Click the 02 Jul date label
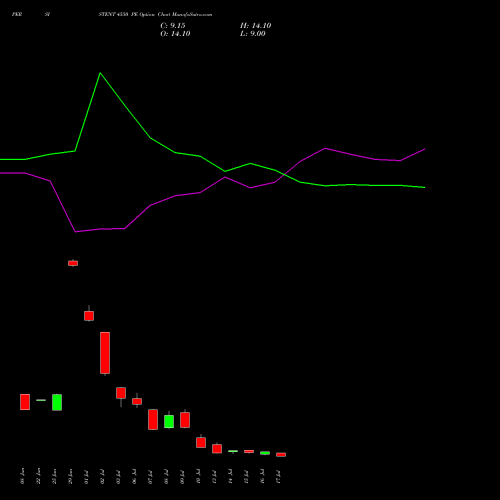This screenshot has width=500, height=500. (102, 476)
